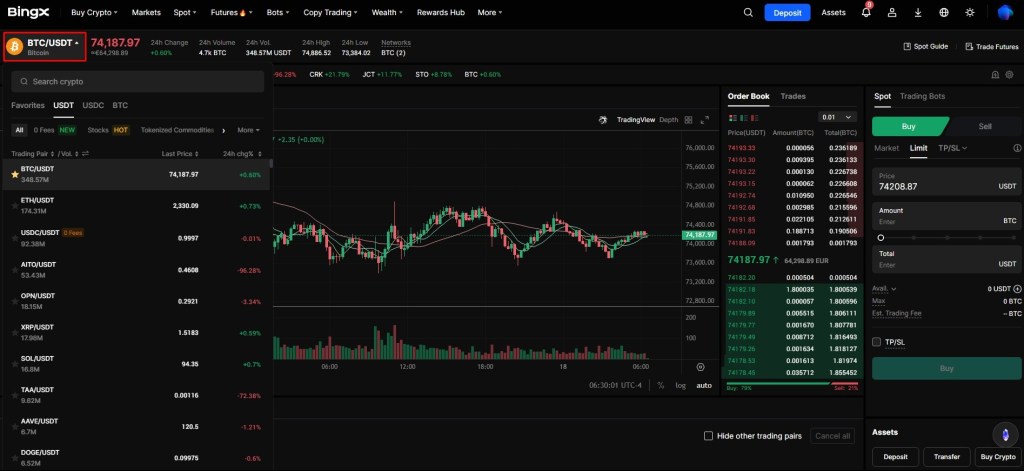The height and width of the screenshot is (471, 1024).
Task: Open the Favorites tab in pair list
Action: 28,105
